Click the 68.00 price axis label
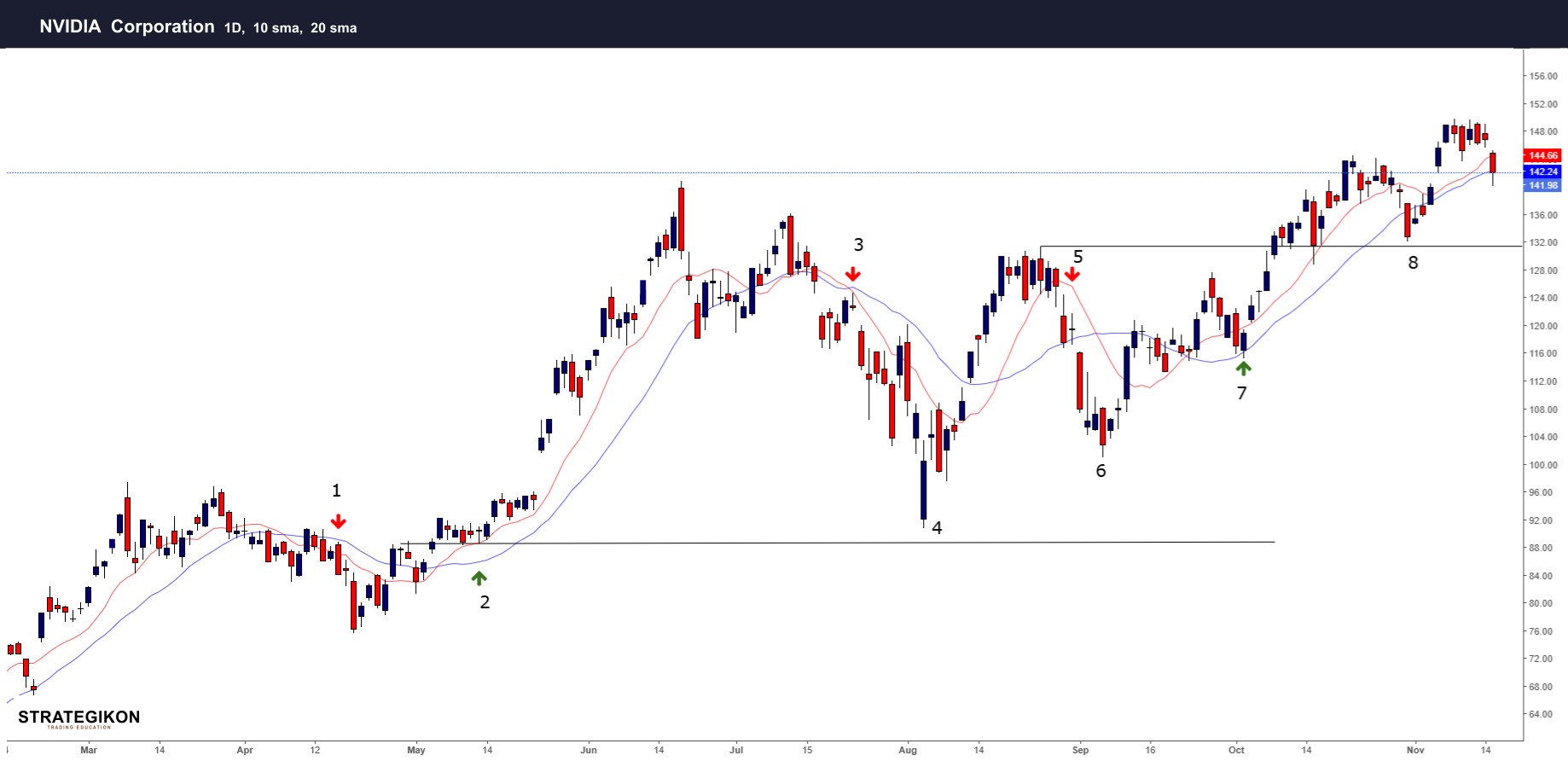The height and width of the screenshot is (761, 1568). [1541, 687]
